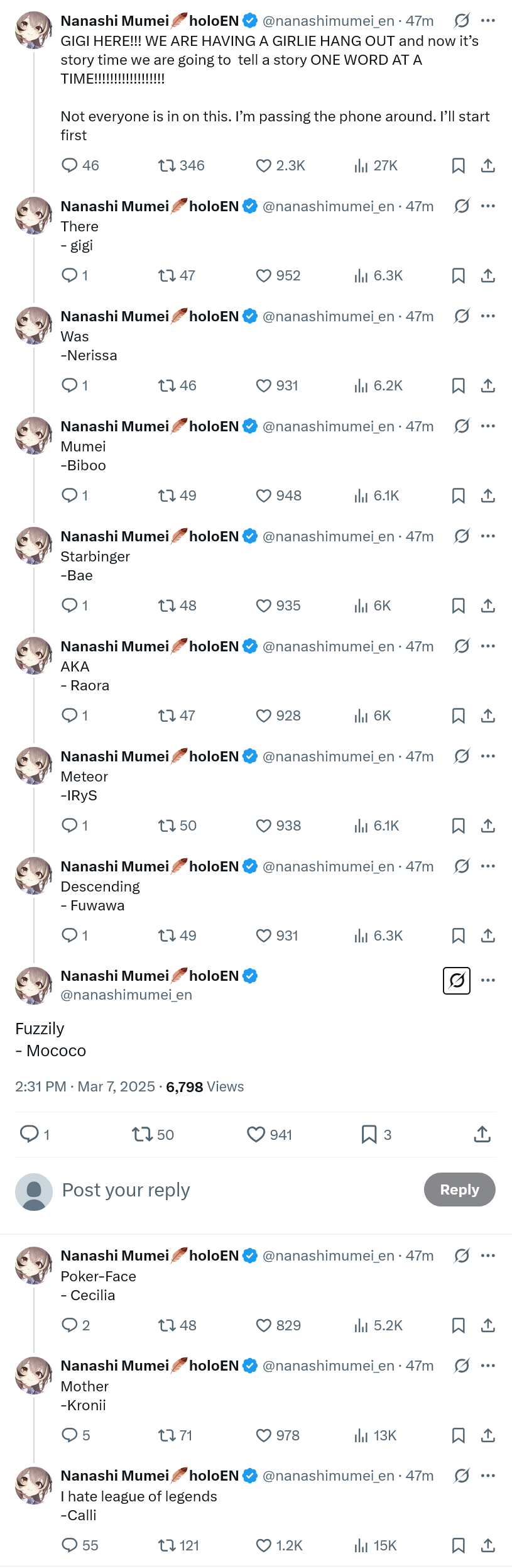Image resolution: width=512 pixels, height=1568 pixels.
Task: Bookmark the "Starbinger -Bae" post
Action: tap(459, 605)
